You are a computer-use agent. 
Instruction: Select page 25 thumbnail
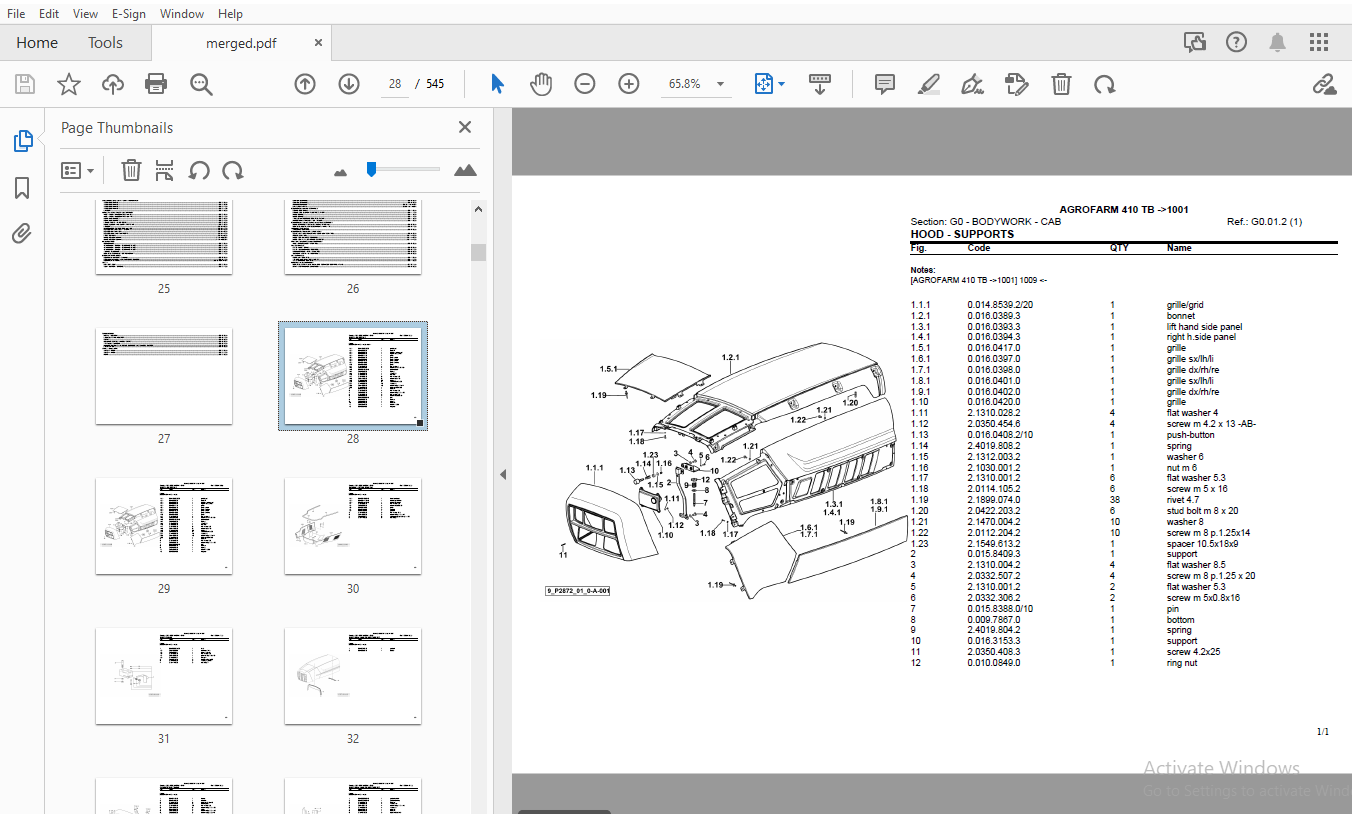click(164, 237)
